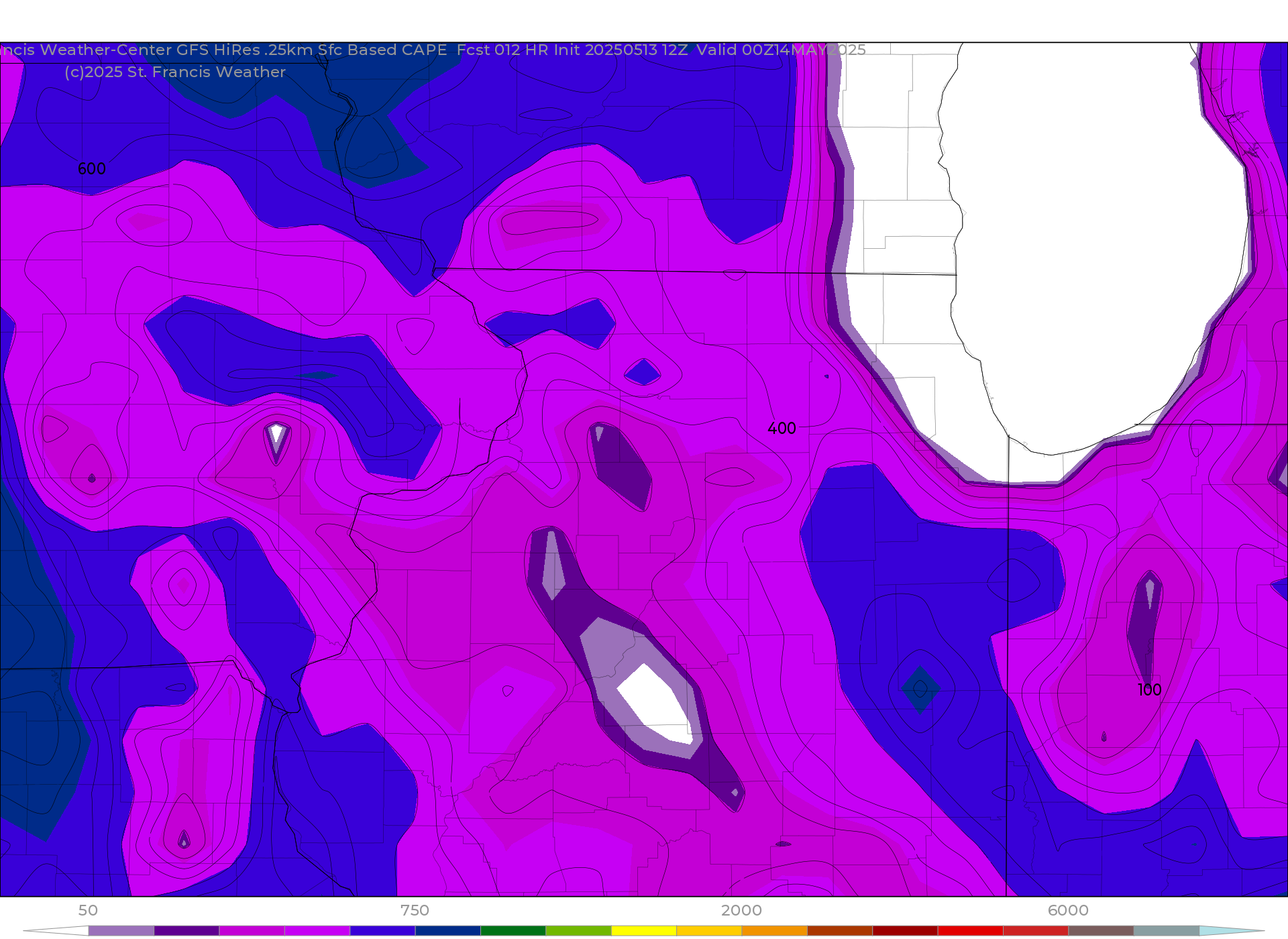Image resolution: width=1288 pixels, height=939 pixels.
Task: Click the light blue arrow end of colorbar
Action: 1232,931
